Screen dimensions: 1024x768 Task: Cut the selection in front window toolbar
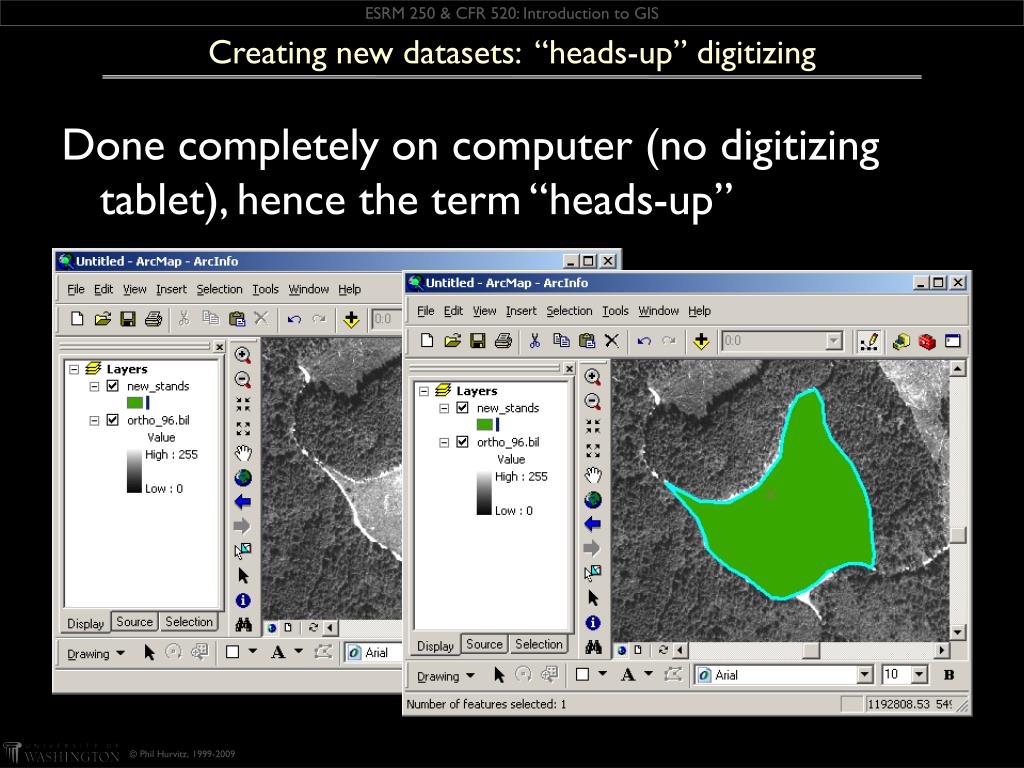pyautogui.click(x=535, y=341)
